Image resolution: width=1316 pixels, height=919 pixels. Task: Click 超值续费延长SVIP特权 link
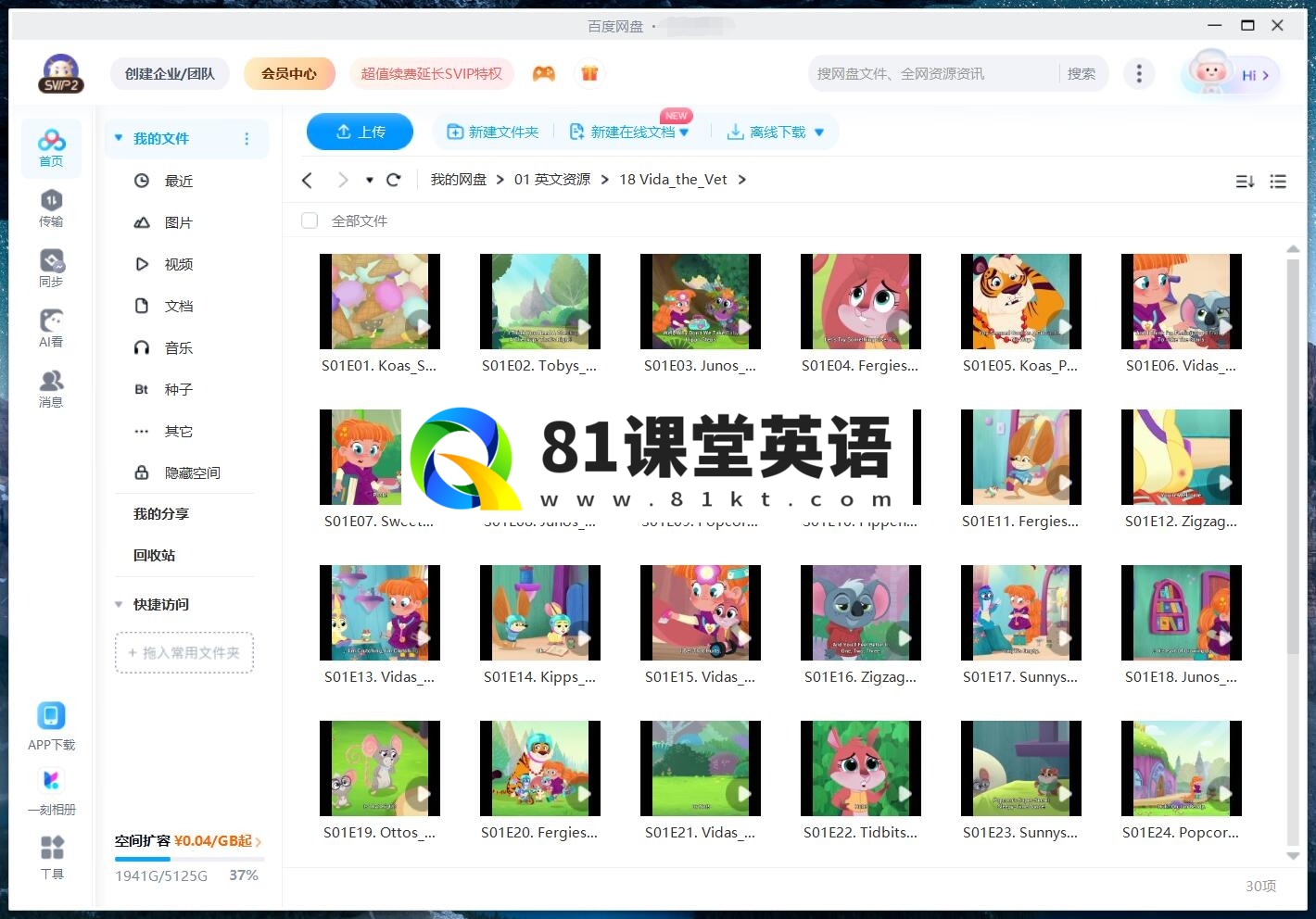[431, 73]
